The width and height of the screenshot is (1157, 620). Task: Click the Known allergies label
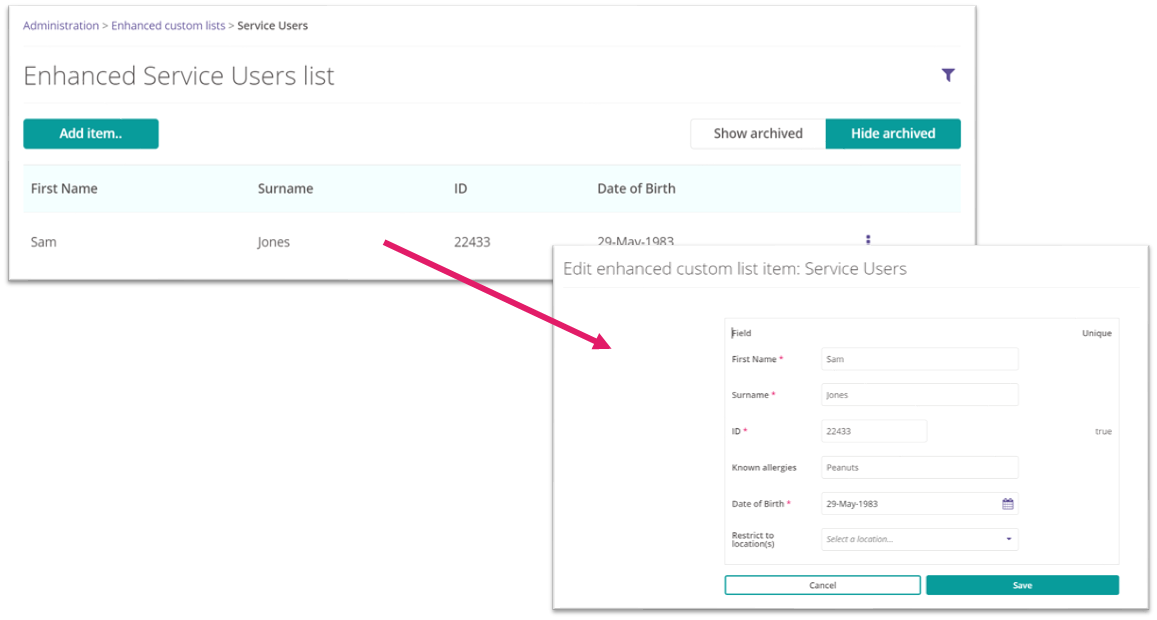pyautogui.click(x=764, y=468)
